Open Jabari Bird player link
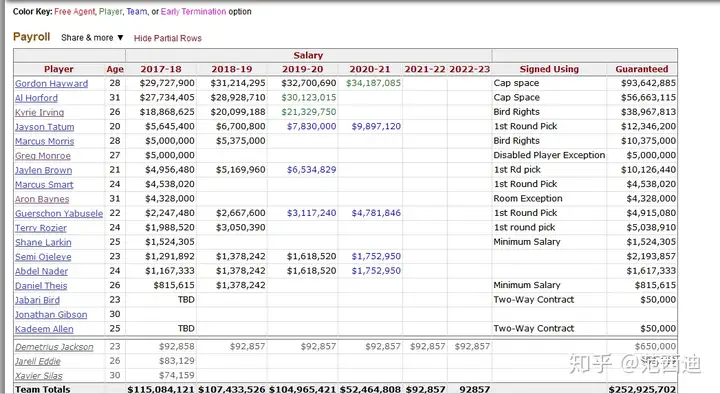 pyautogui.click(x=37, y=300)
